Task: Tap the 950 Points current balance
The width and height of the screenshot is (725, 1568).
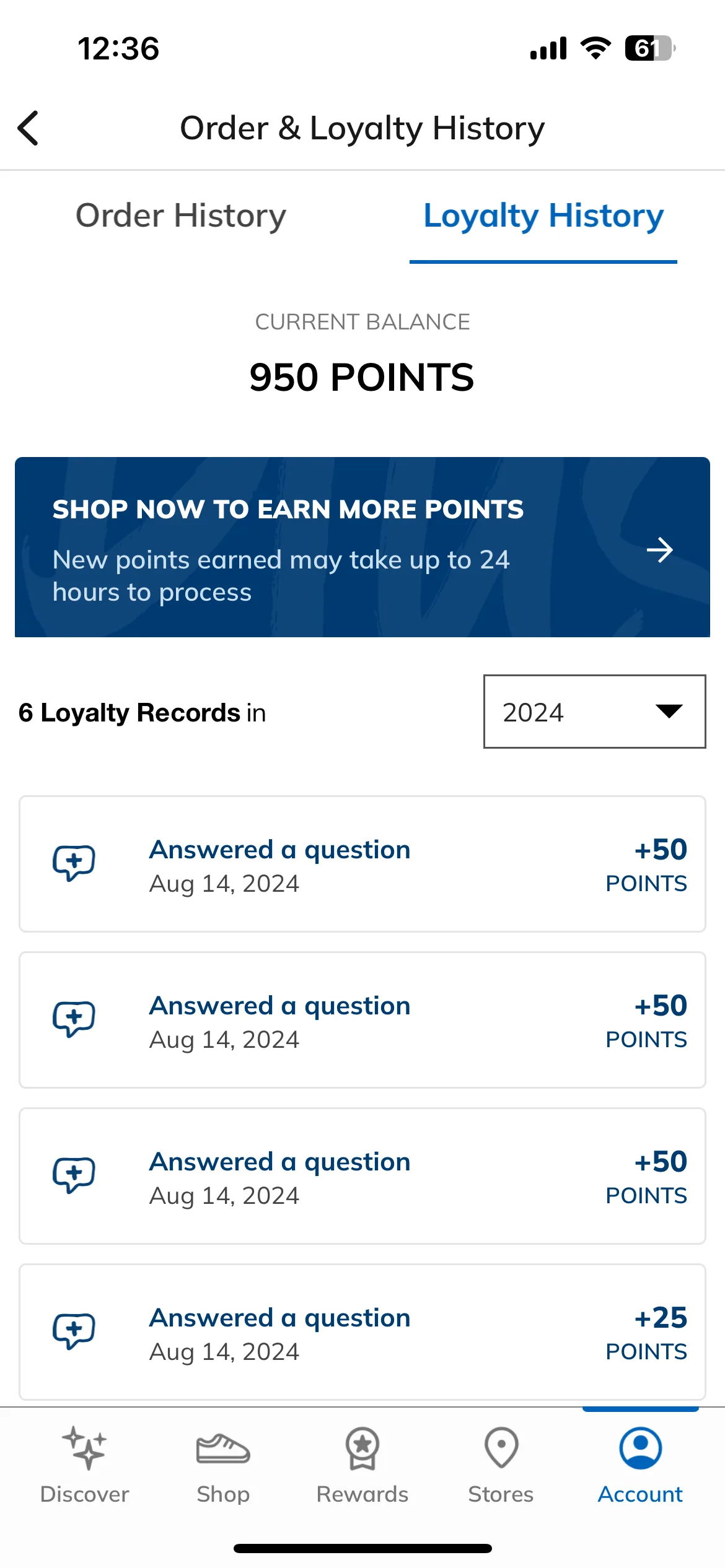Action: click(x=362, y=377)
